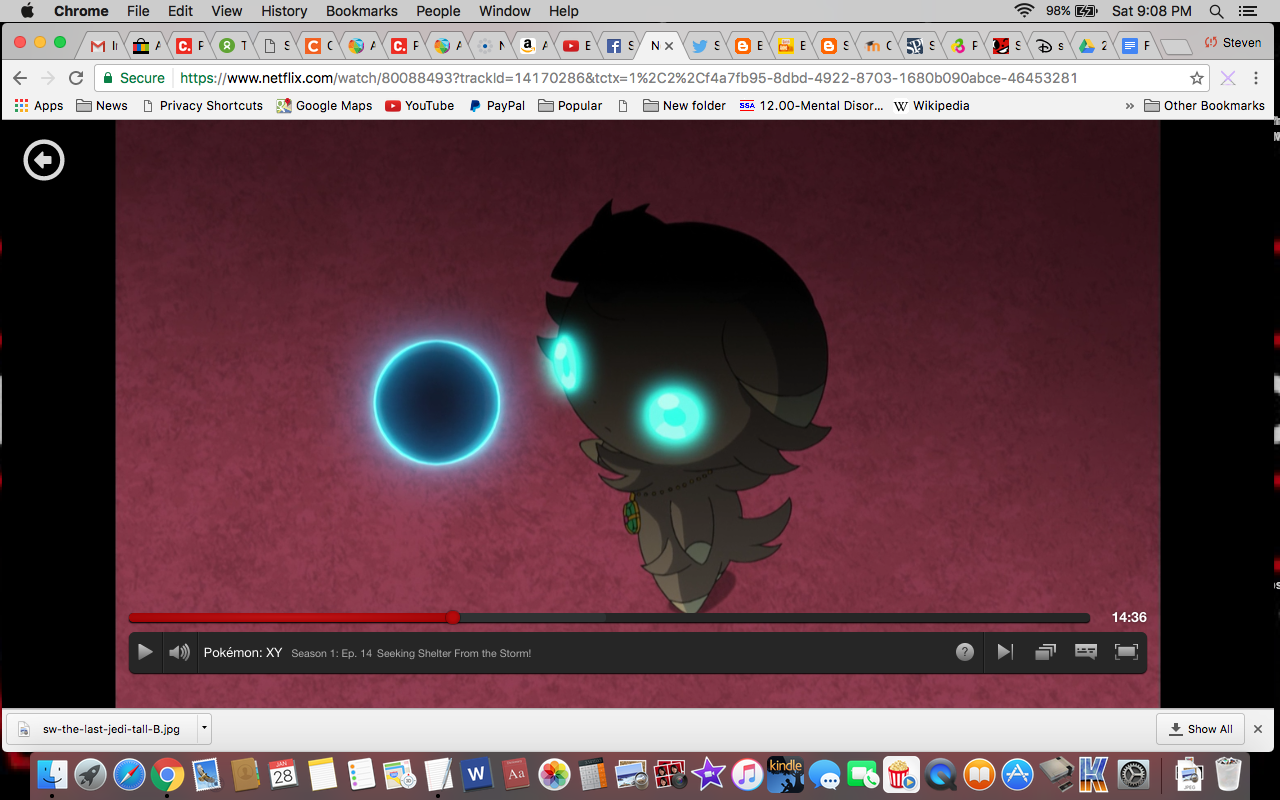This screenshot has width=1280, height=800.
Task: Open Spotlight search in menu bar
Action: [x=1216, y=11]
